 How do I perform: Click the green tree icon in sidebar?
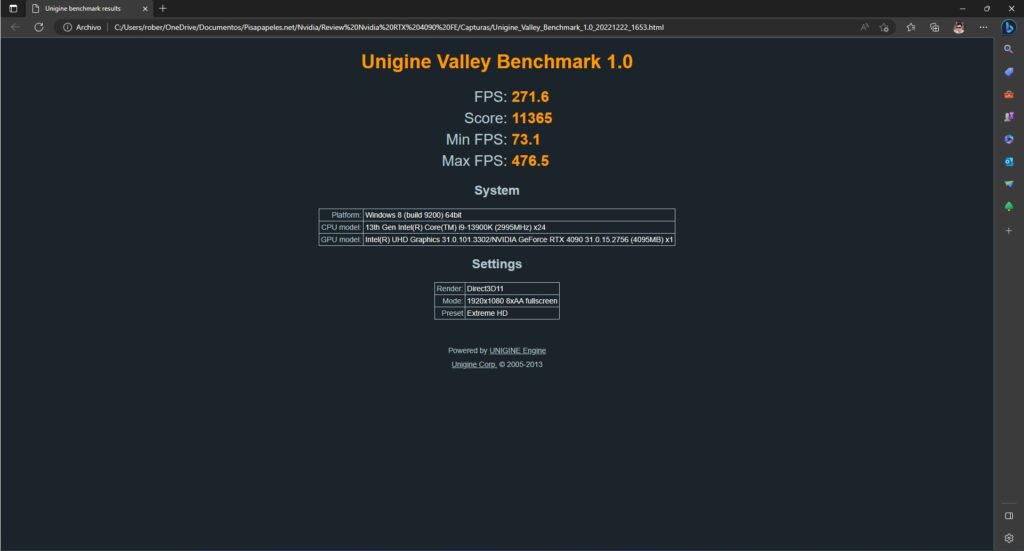coord(1008,206)
